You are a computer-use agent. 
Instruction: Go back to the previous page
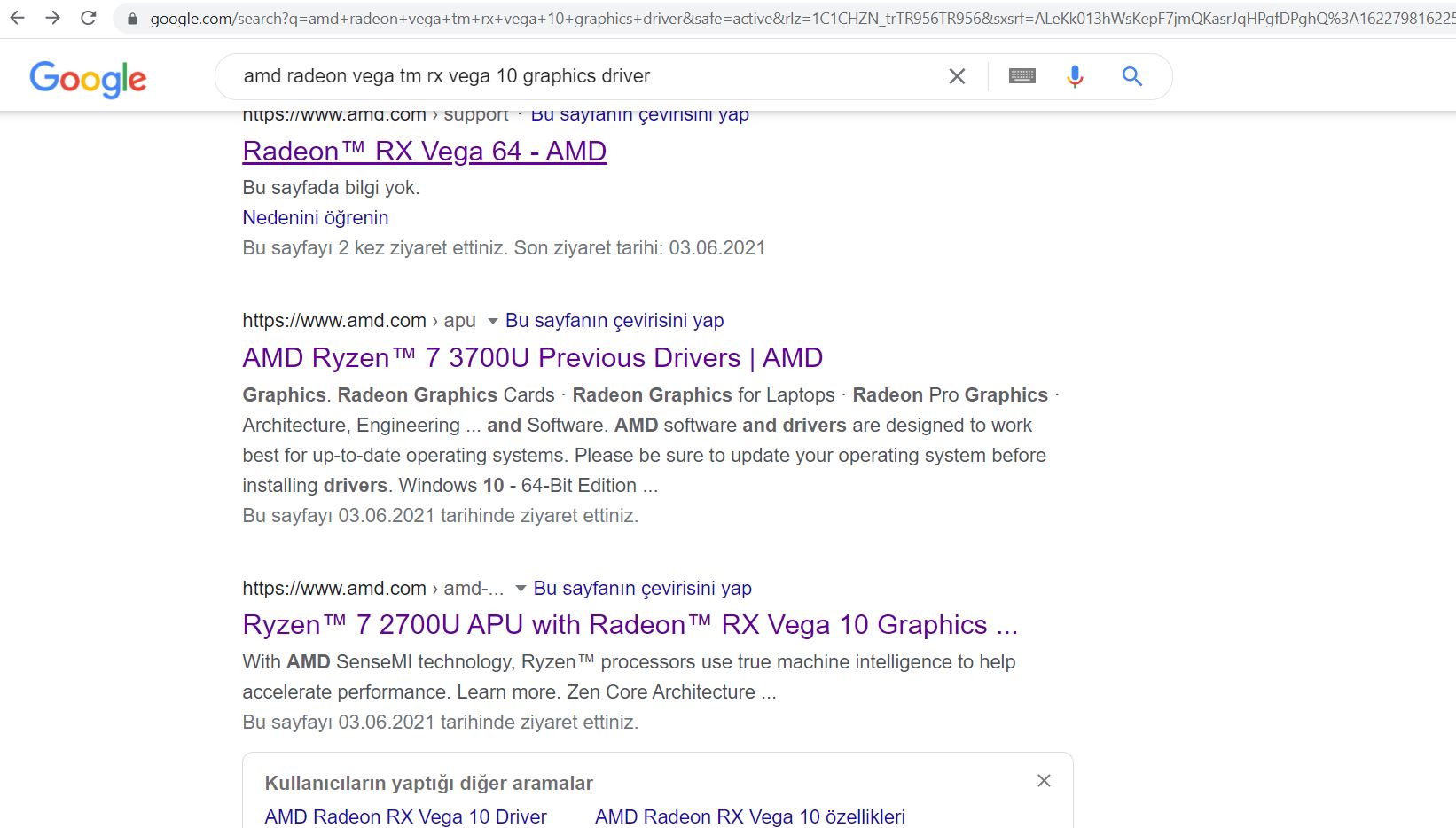point(18,18)
